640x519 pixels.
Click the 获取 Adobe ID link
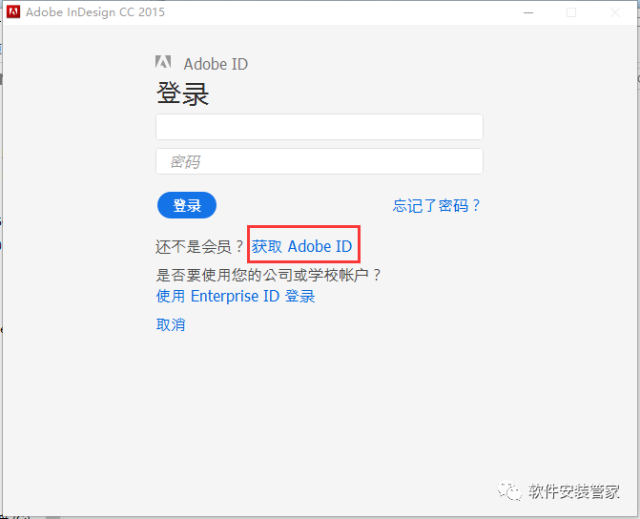click(x=301, y=246)
